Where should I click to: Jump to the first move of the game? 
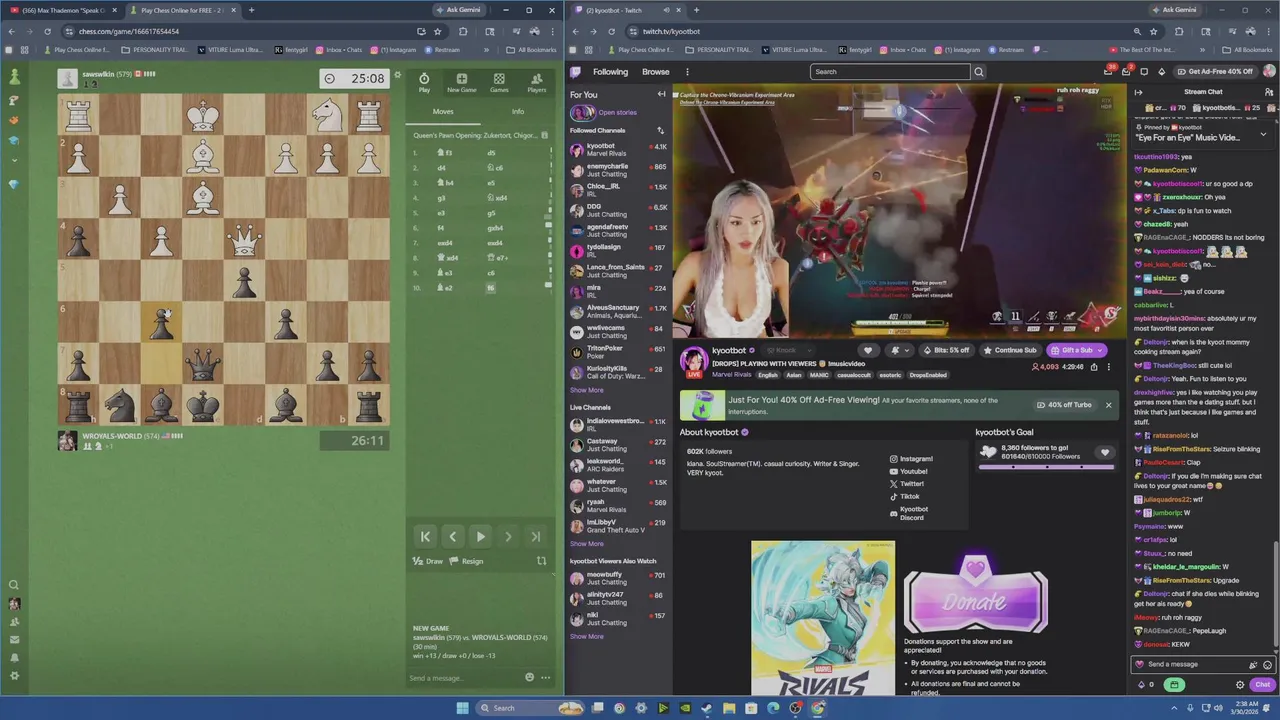click(425, 537)
